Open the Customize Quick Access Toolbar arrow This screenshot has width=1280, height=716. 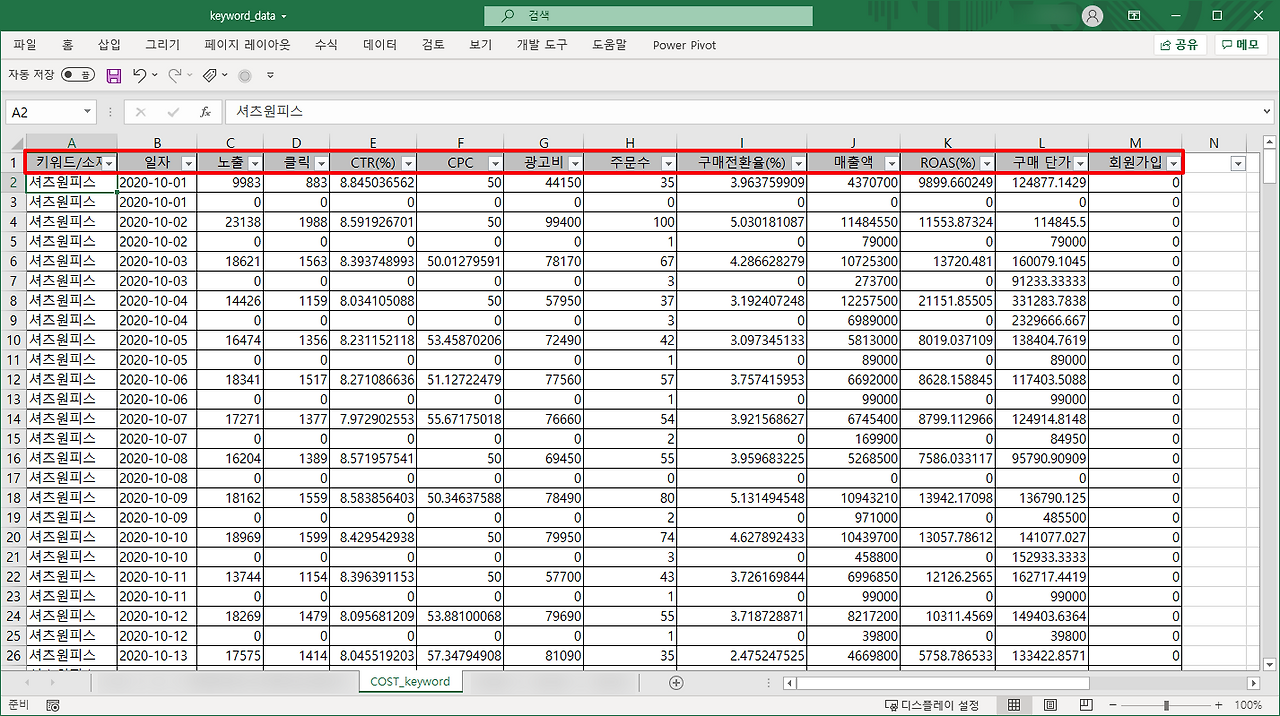click(272, 76)
